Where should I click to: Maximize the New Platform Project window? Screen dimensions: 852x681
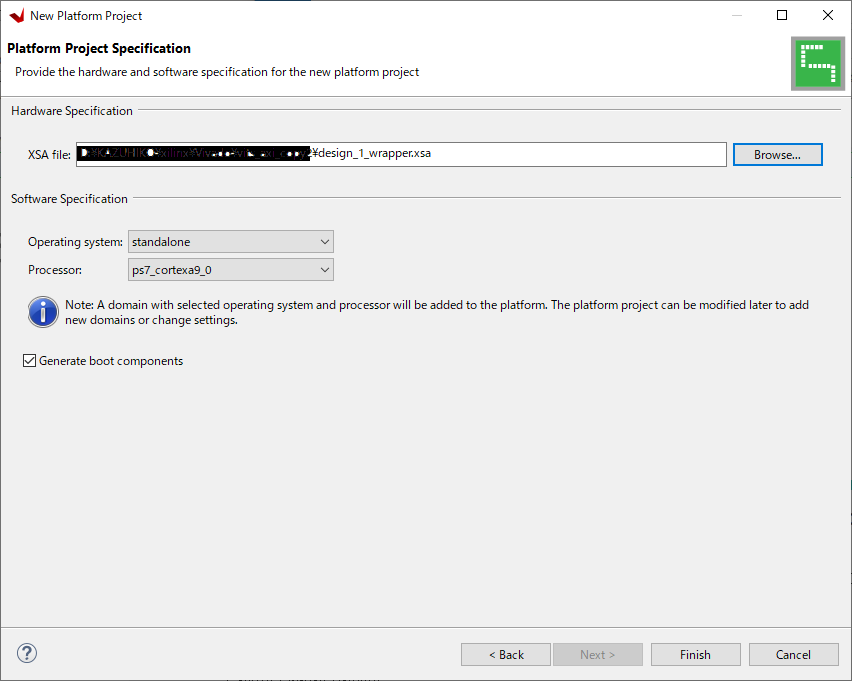(781, 15)
